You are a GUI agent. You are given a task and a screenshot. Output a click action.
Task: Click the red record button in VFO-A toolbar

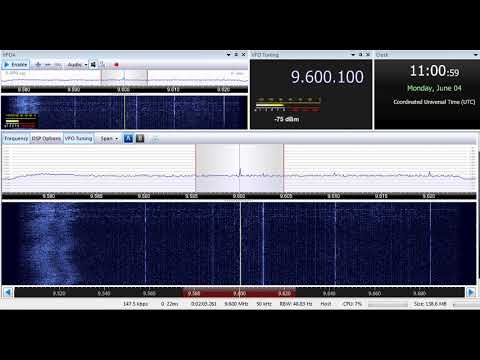116,64
